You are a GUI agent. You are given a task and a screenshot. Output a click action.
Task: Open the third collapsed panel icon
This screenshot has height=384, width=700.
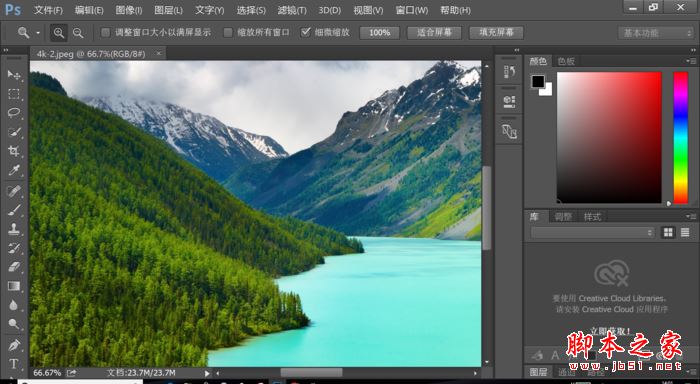[x=509, y=131]
